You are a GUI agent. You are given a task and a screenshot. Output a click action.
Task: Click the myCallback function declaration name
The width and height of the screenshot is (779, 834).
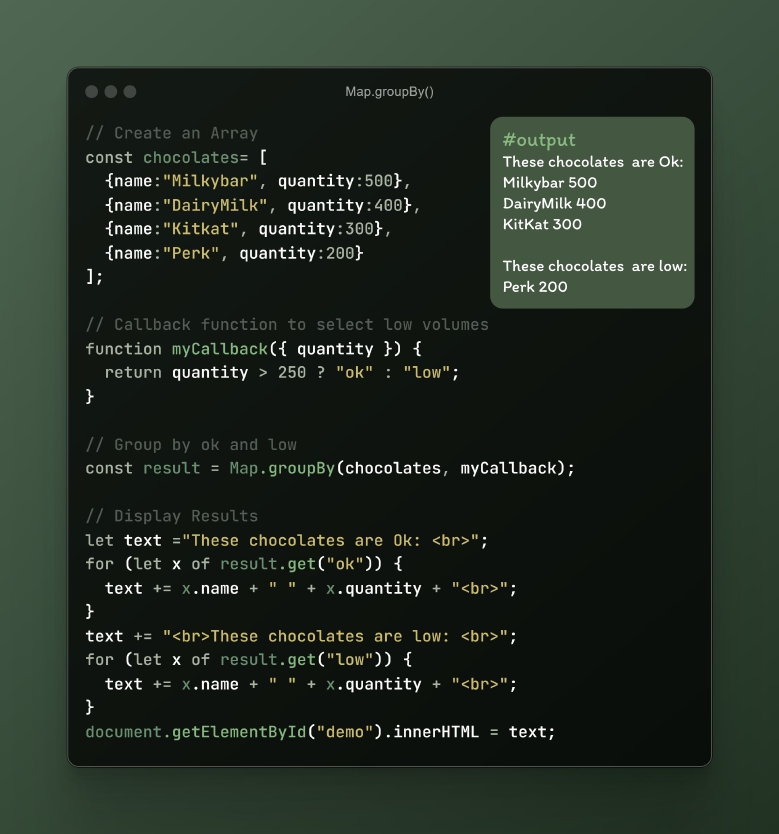220,349
